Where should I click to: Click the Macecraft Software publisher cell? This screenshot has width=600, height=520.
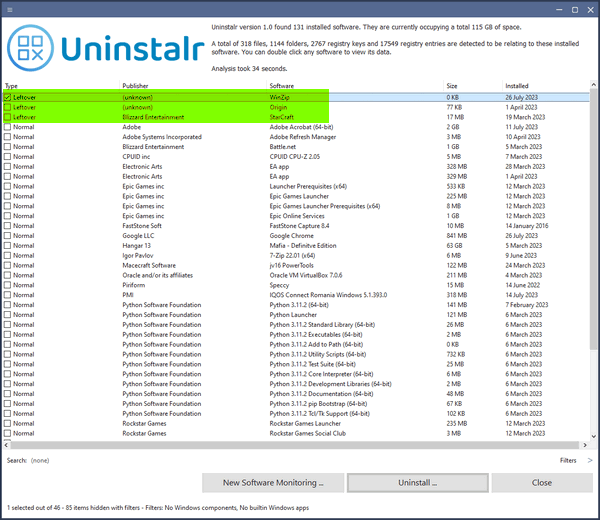tap(149, 266)
